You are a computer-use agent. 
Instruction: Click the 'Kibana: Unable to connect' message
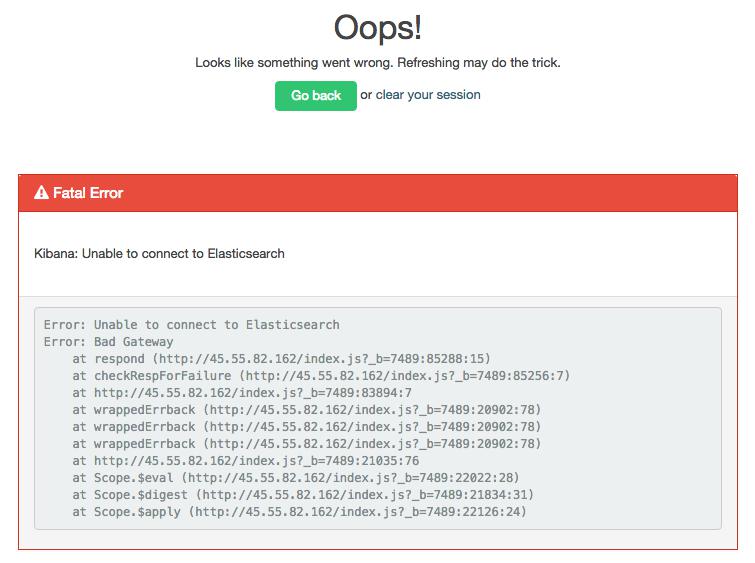pos(159,254)
